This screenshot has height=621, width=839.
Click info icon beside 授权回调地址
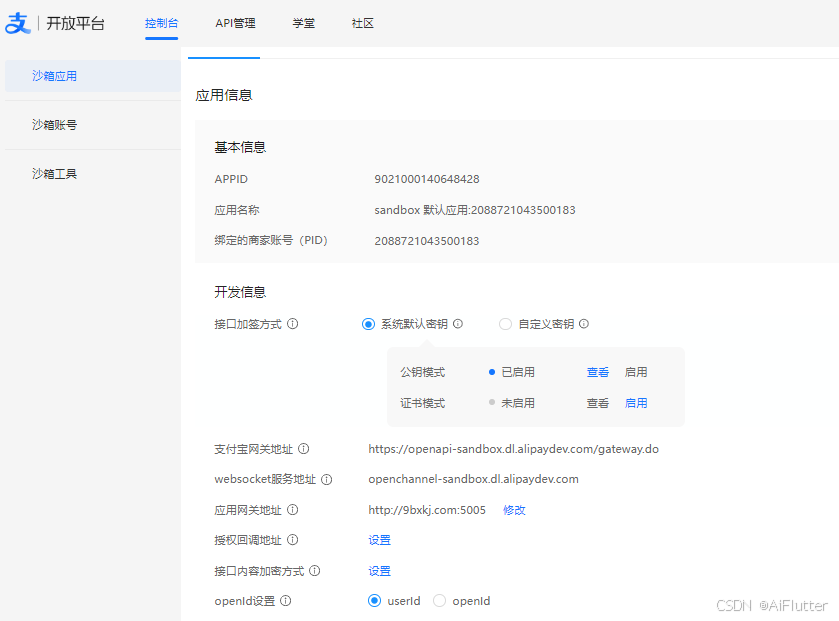click(x=293, y=540)
